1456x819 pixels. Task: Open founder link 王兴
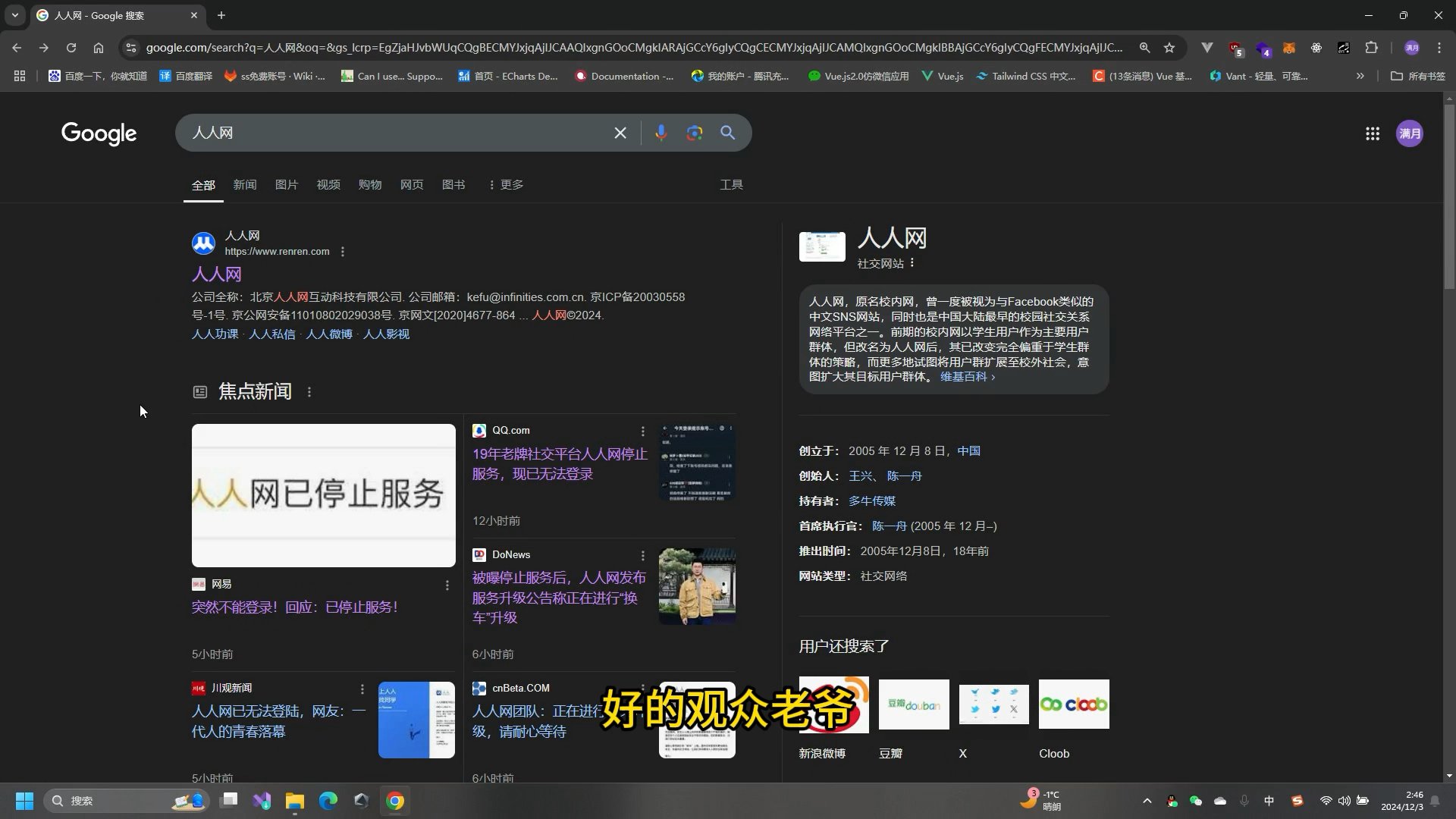pyautogui.click(x=861, y=476)
